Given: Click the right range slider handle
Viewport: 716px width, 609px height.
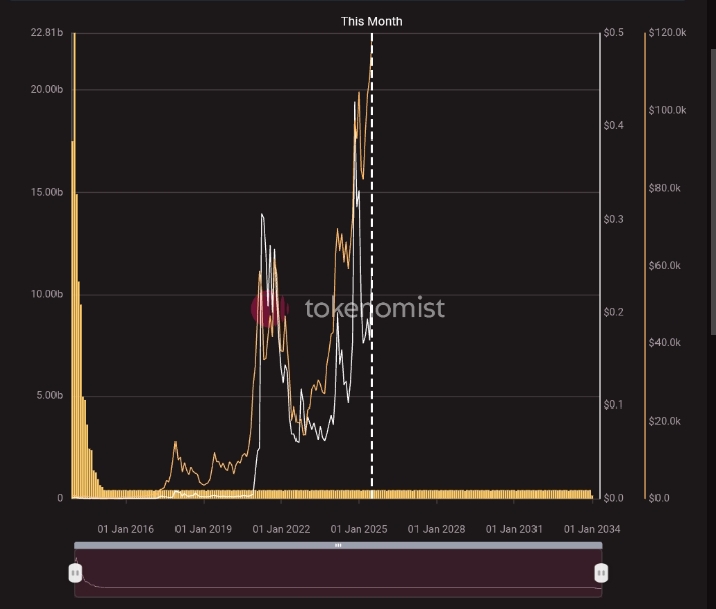Looking at the screenshot, I should click(601, 573).
